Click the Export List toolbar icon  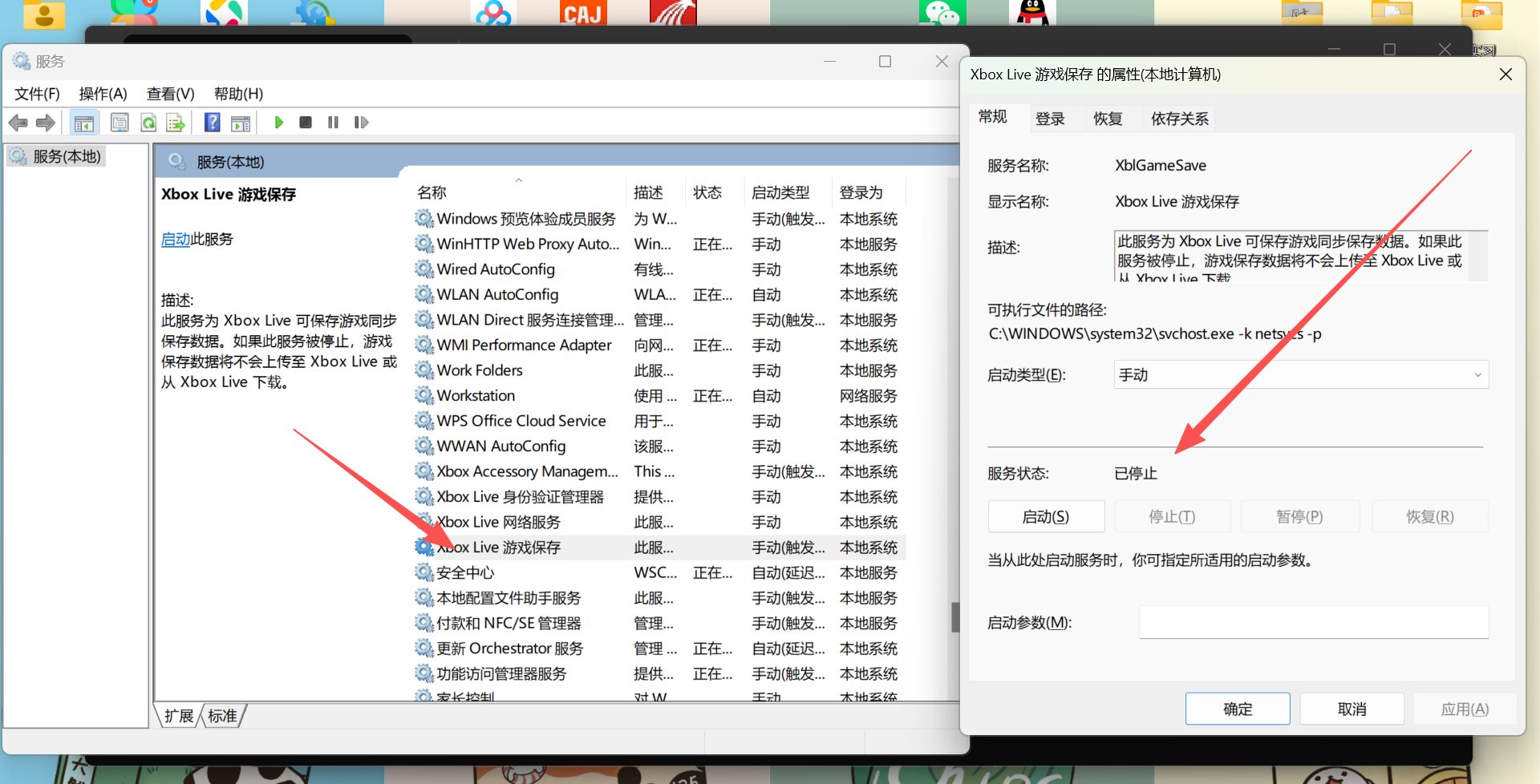176,123
